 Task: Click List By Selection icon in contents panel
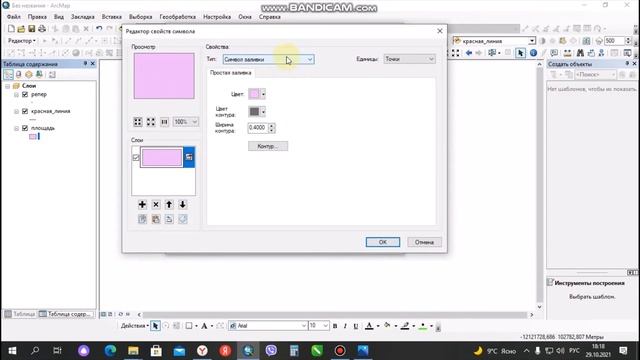(39, 74)
